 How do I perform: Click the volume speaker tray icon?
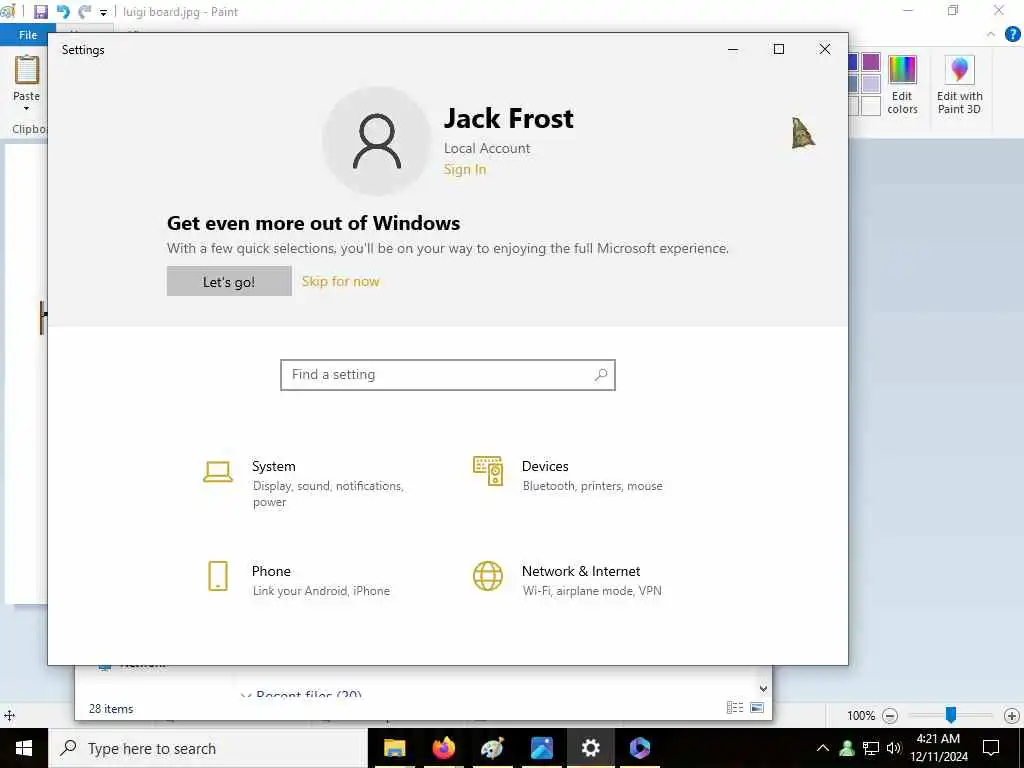click(894, 748)
